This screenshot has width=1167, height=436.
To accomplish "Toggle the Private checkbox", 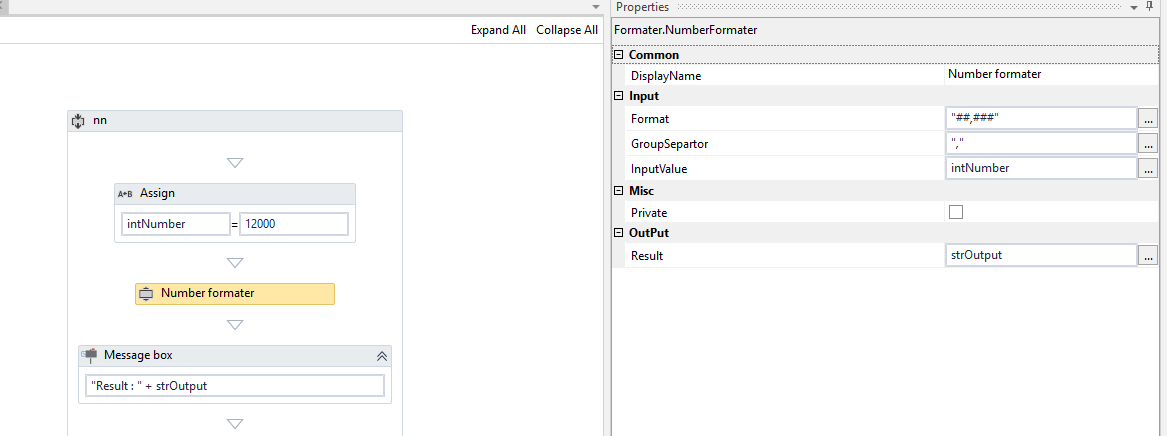I will [956, 212].
